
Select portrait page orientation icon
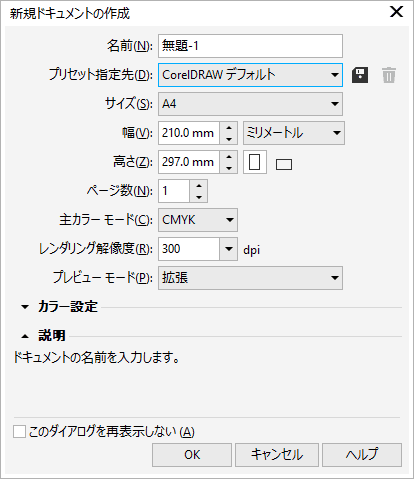(255, 162)
